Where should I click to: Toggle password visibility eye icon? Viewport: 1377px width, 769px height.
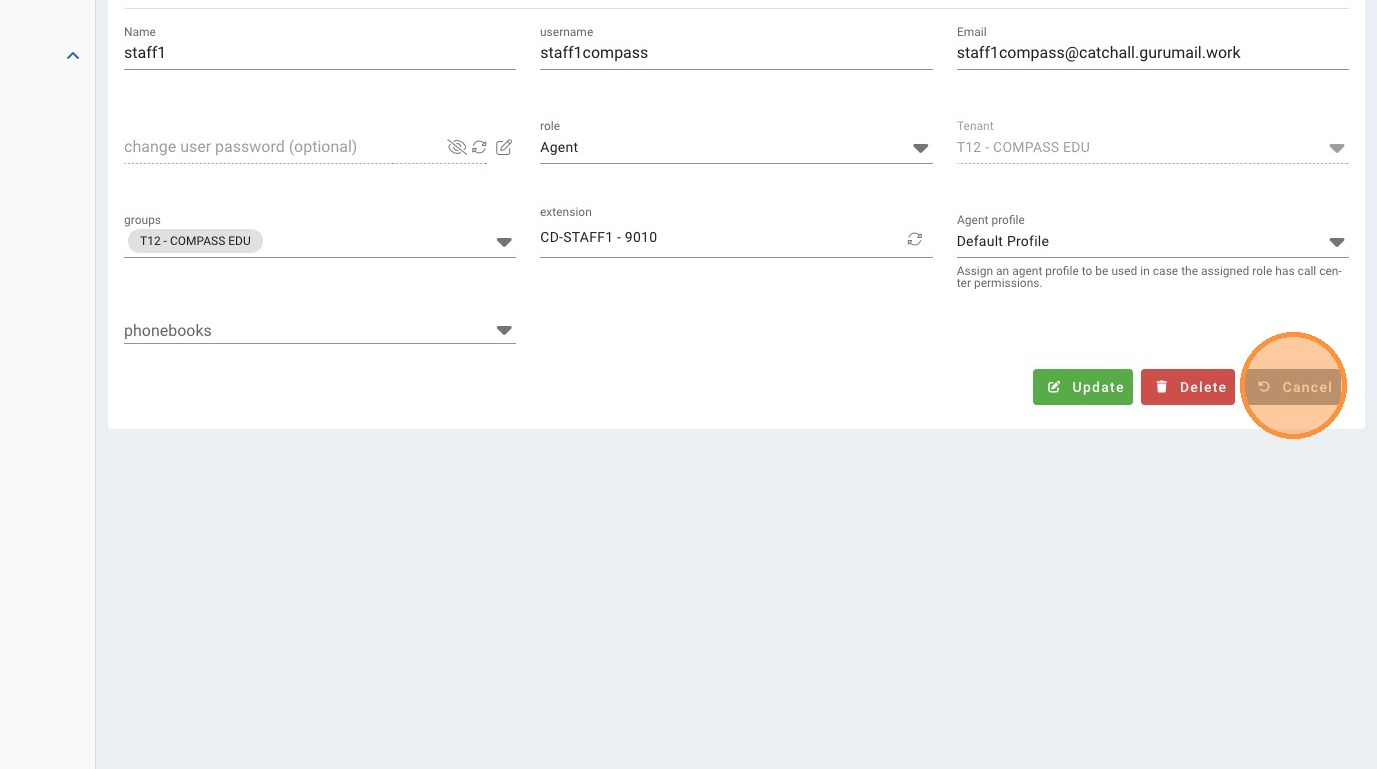pos(457,147)
